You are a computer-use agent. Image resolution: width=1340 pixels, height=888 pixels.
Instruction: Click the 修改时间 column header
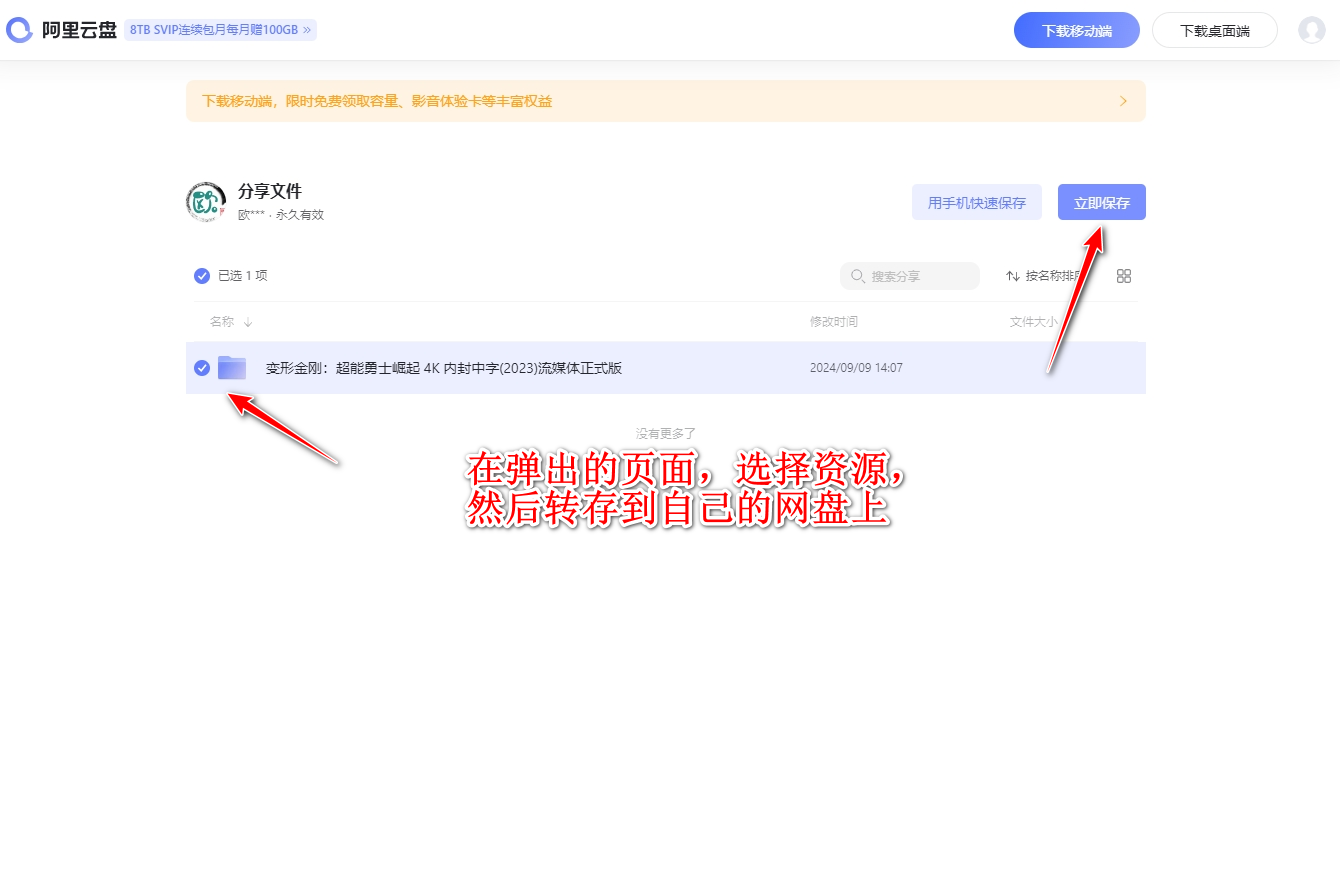[833, 322]
